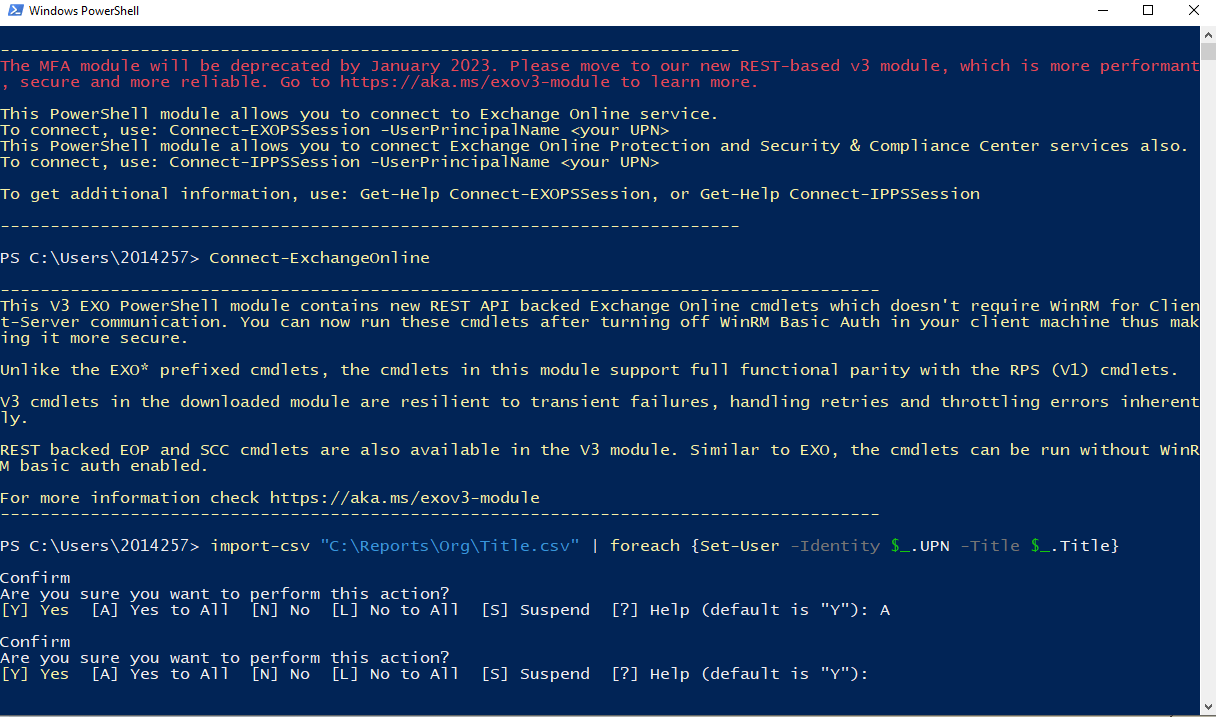Image resolution: width=1216 pixels, height=717 pixels.
Task: Click the yellow https://aka.ms/exov3-module link
Action: coord(404,498)
